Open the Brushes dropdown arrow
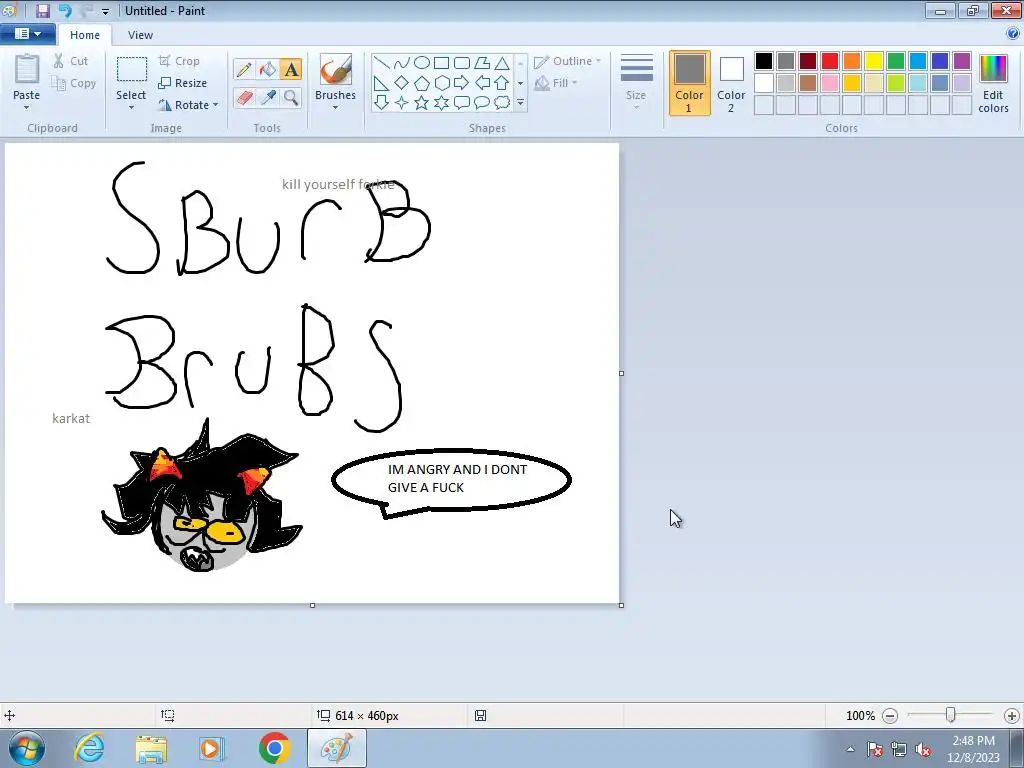1024x768 pixels. click(335, 108)
